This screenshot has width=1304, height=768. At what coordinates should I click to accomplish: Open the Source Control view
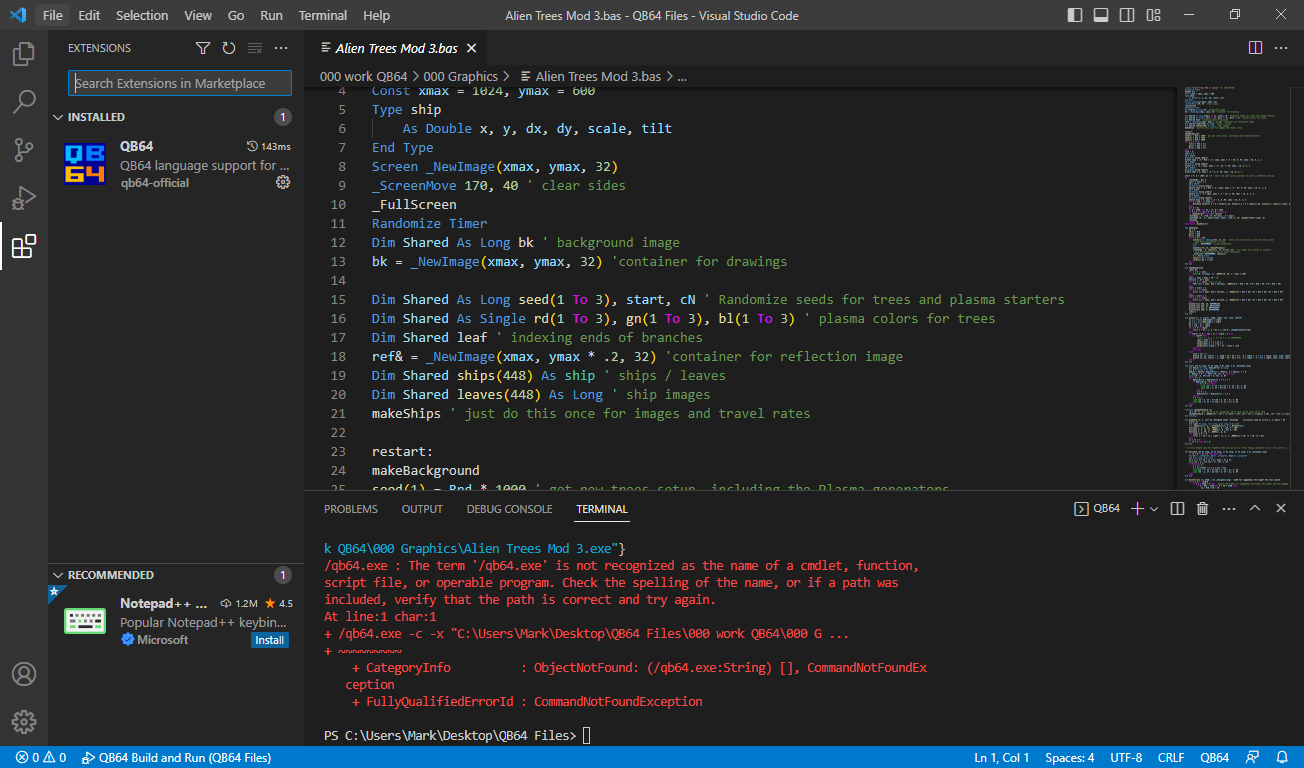pos(24,150)
